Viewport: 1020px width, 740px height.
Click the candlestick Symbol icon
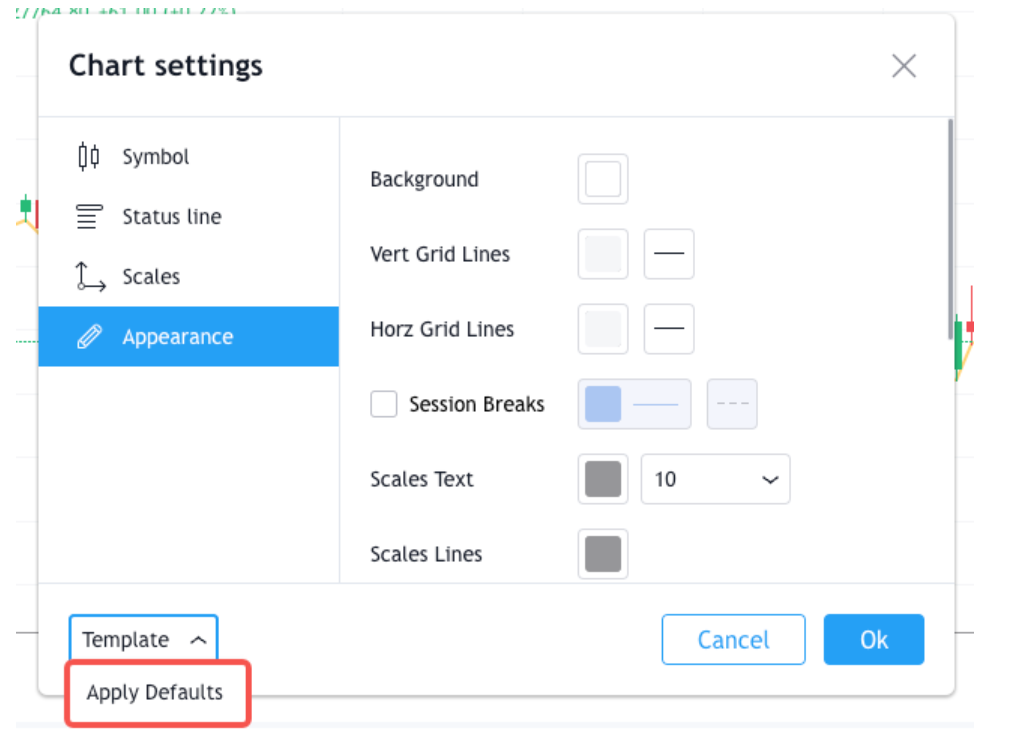point(89,157)
